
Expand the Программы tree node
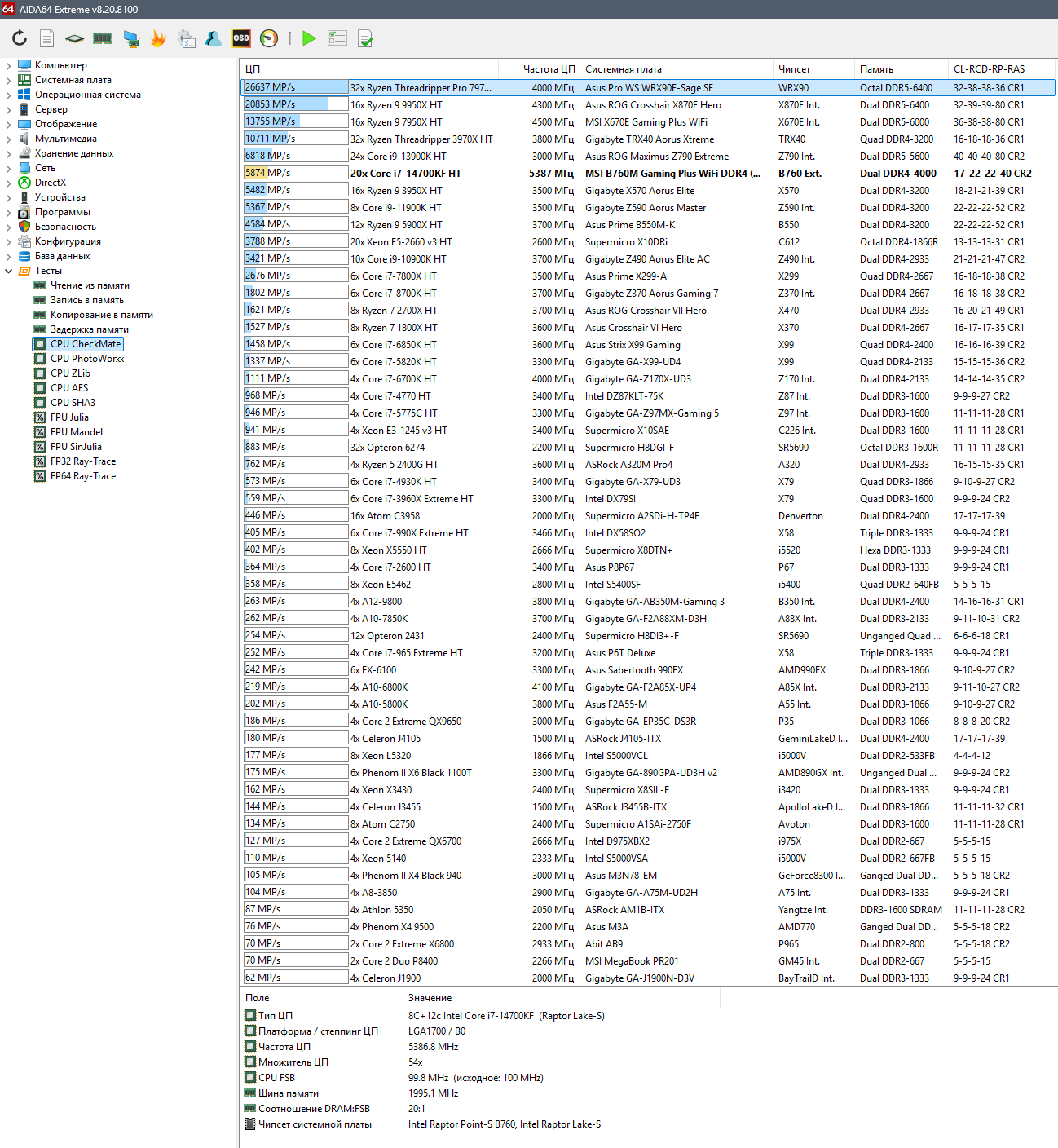(x=9, y=212)
